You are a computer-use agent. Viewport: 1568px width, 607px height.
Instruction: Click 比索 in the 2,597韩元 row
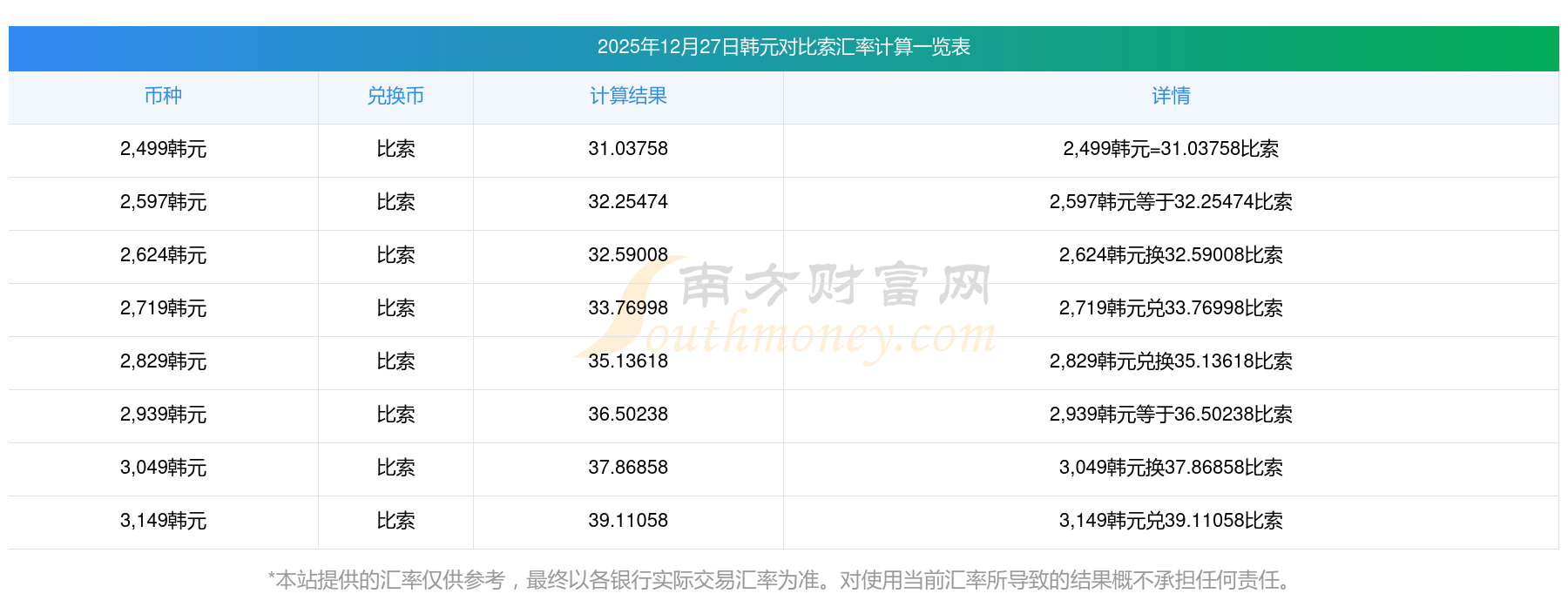[395, 202]
